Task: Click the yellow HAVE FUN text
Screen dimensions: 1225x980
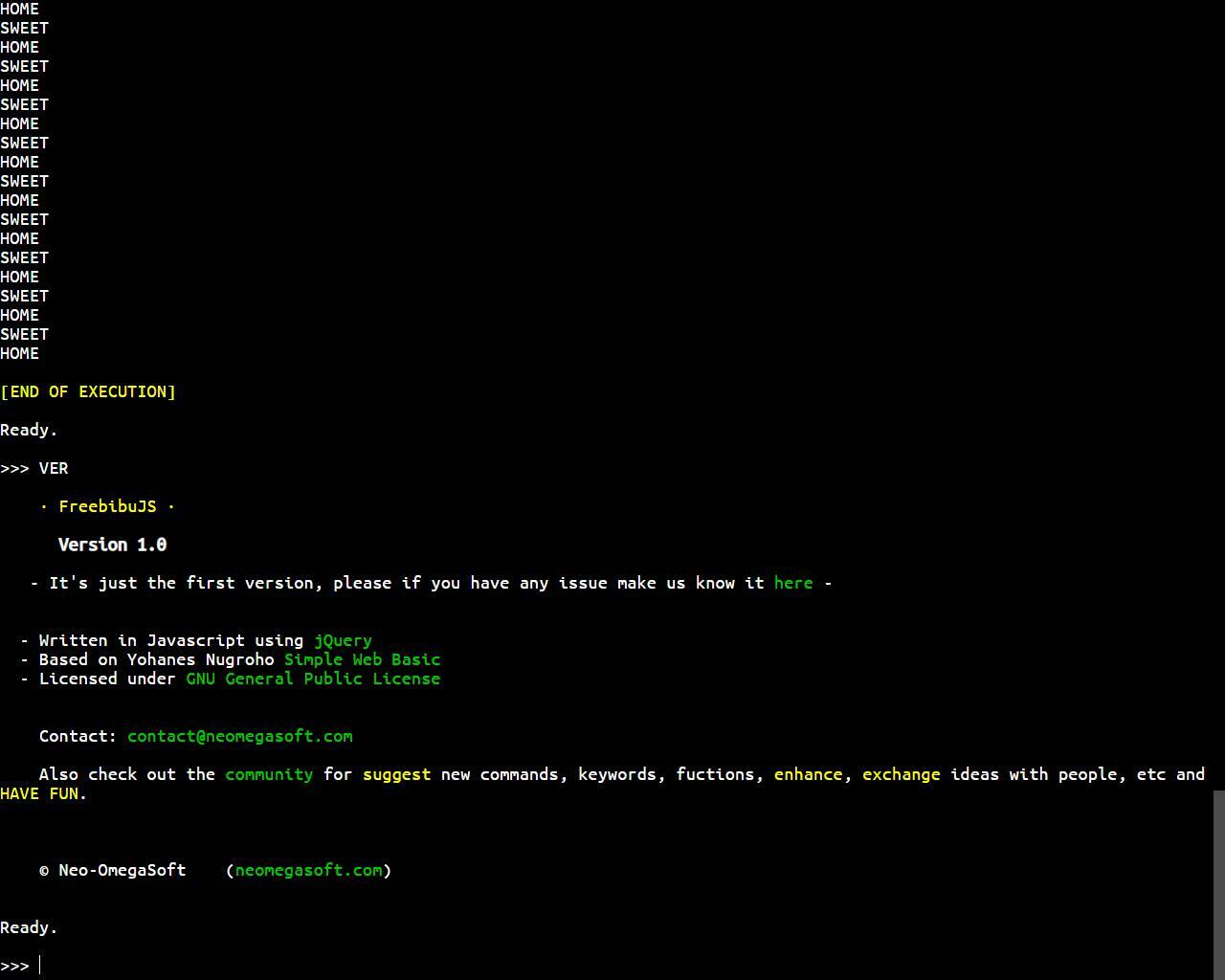Action: coord(43,793)
